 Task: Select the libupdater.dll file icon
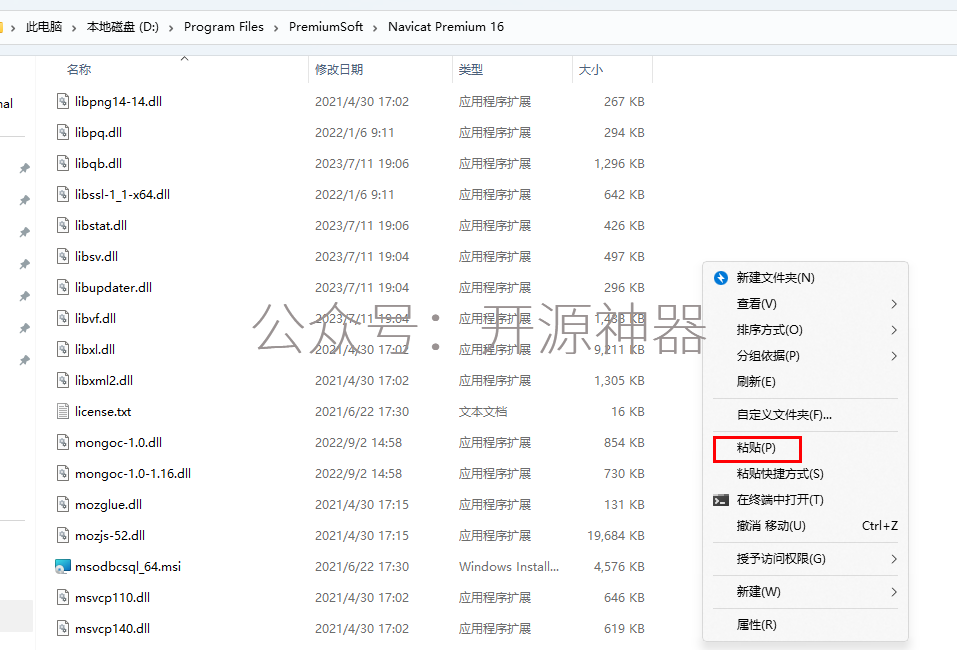click(63, 287)
